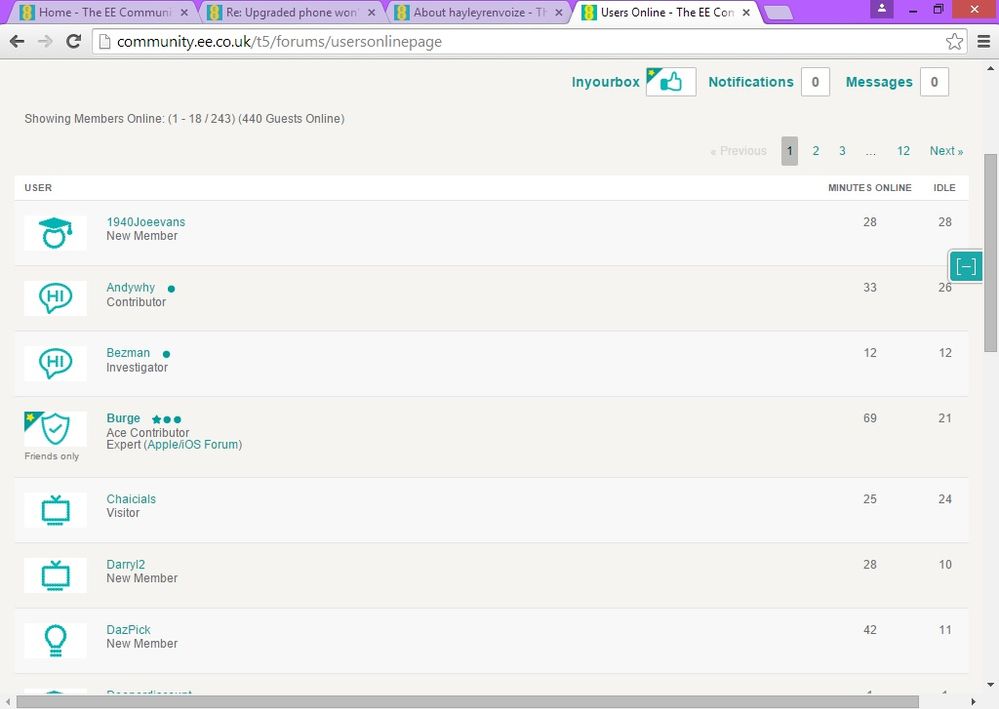Collapse the teal side widget panel
The height and width of the screenshot is (709, 999).
tap(966, 266)
